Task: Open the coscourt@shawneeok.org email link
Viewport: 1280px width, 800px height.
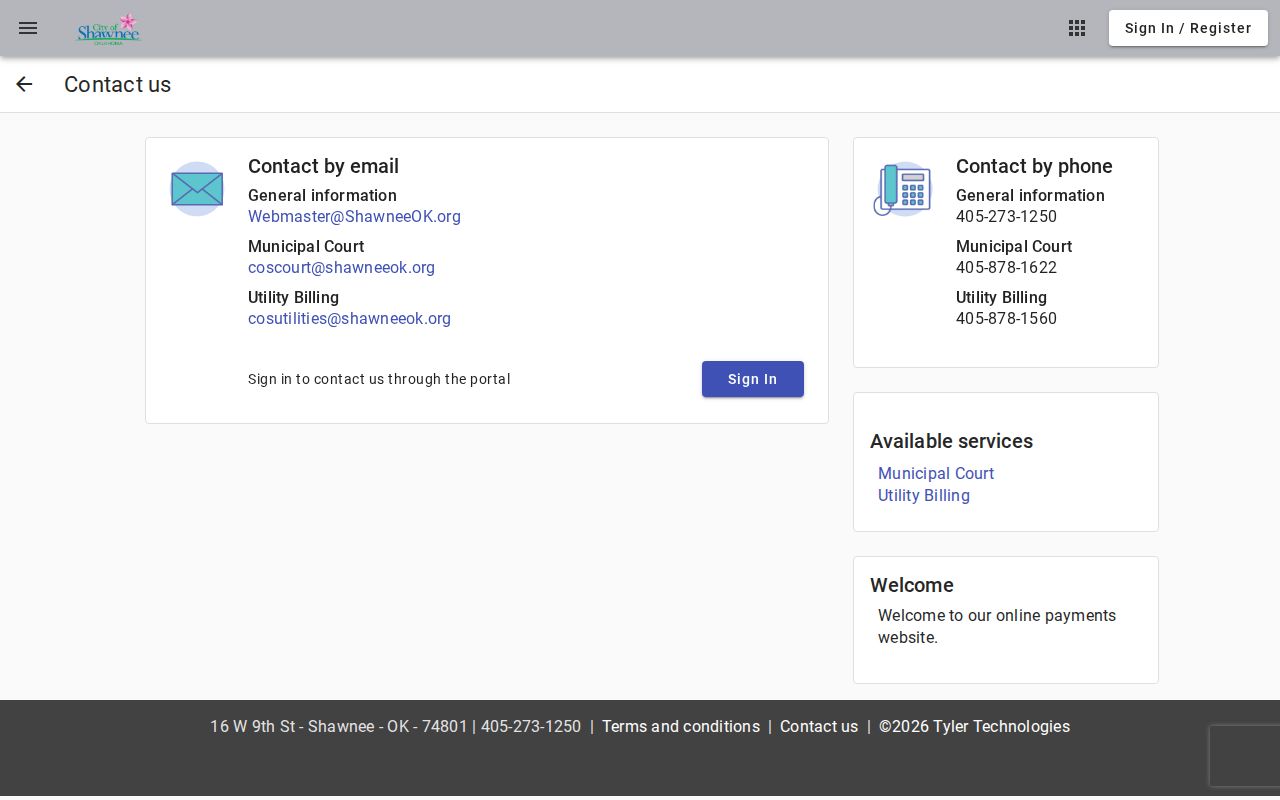Action: [x=341, y=268]
